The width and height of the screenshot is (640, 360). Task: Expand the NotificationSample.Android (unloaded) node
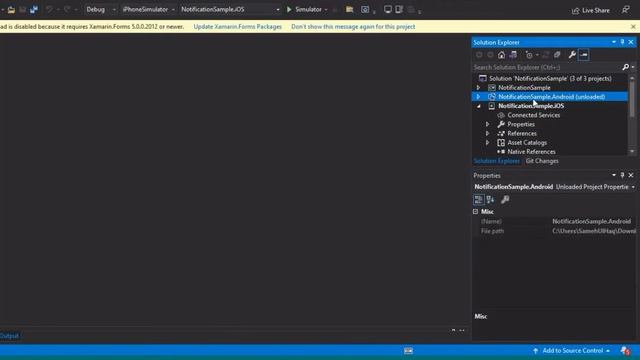pos(478,97)
